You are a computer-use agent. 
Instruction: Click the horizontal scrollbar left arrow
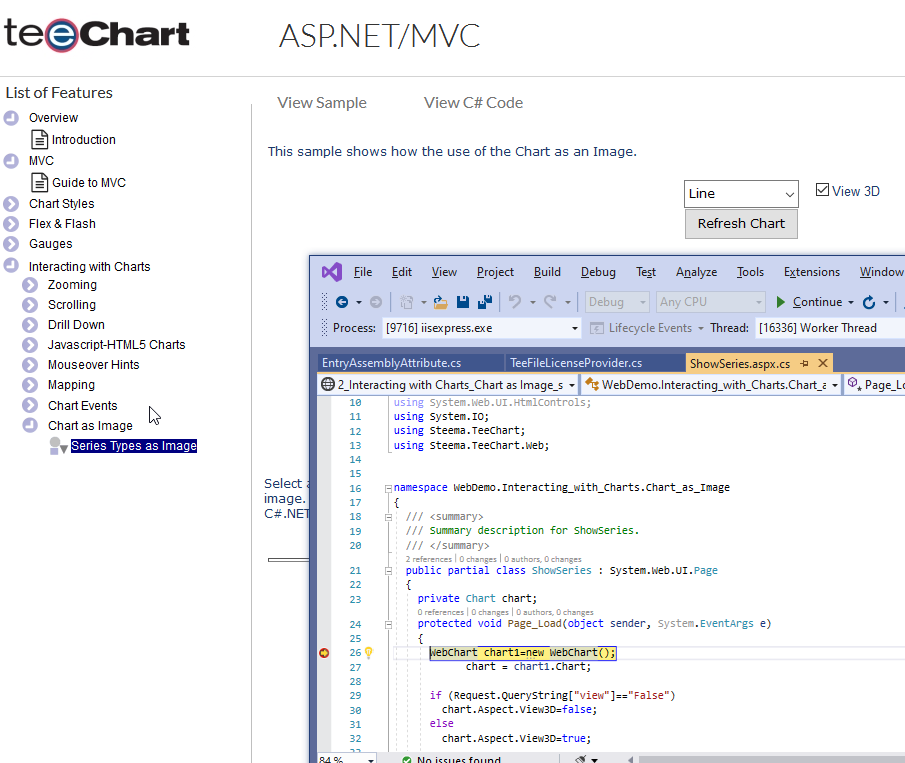point(630,760)
